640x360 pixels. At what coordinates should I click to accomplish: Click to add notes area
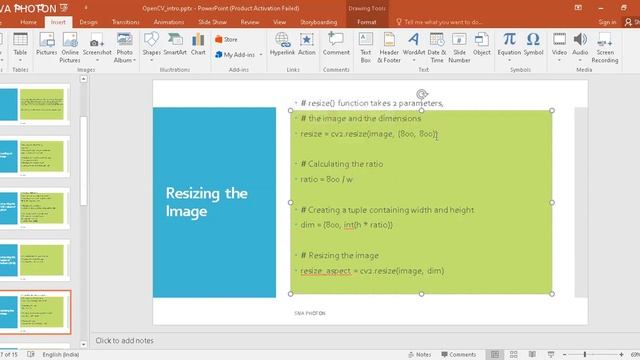(124, 340)
